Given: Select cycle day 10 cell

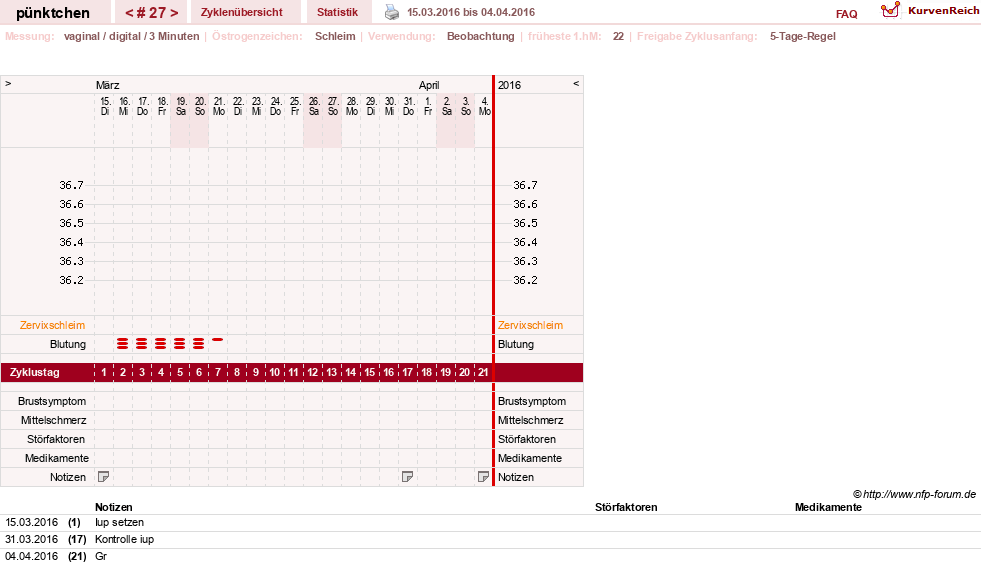Looking at the screenshot, I should 275,372.
